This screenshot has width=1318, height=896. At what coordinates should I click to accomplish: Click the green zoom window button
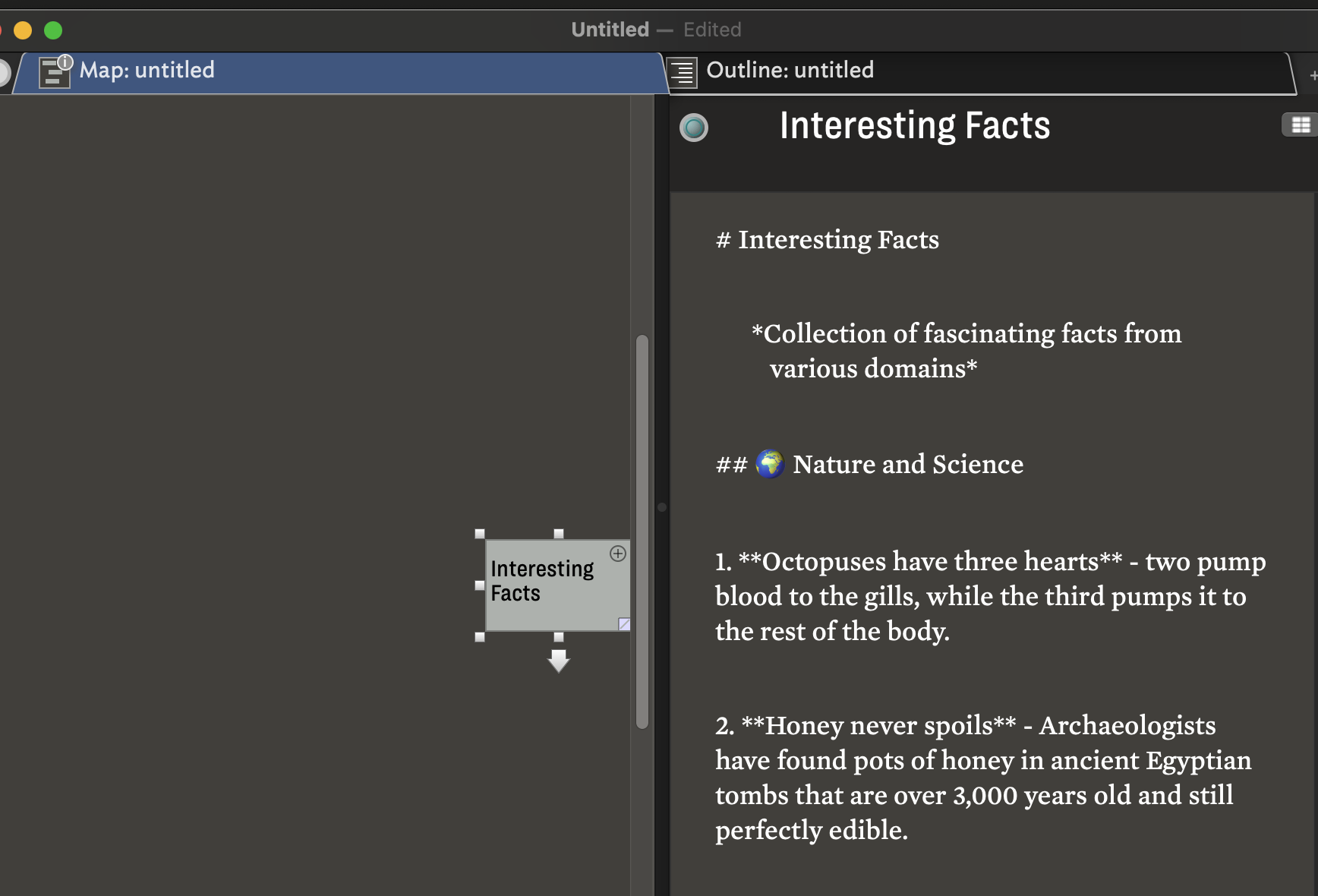pyautogui.click(x=53, y=30)
